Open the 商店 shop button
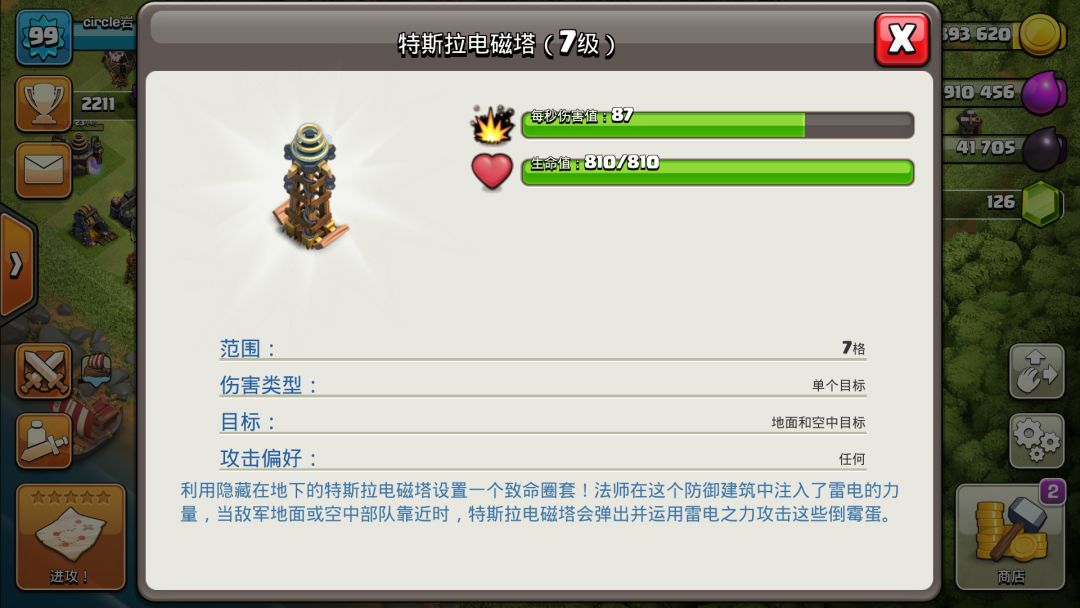This screenshot has height=608, width=1080. (x=1010, y=536)
